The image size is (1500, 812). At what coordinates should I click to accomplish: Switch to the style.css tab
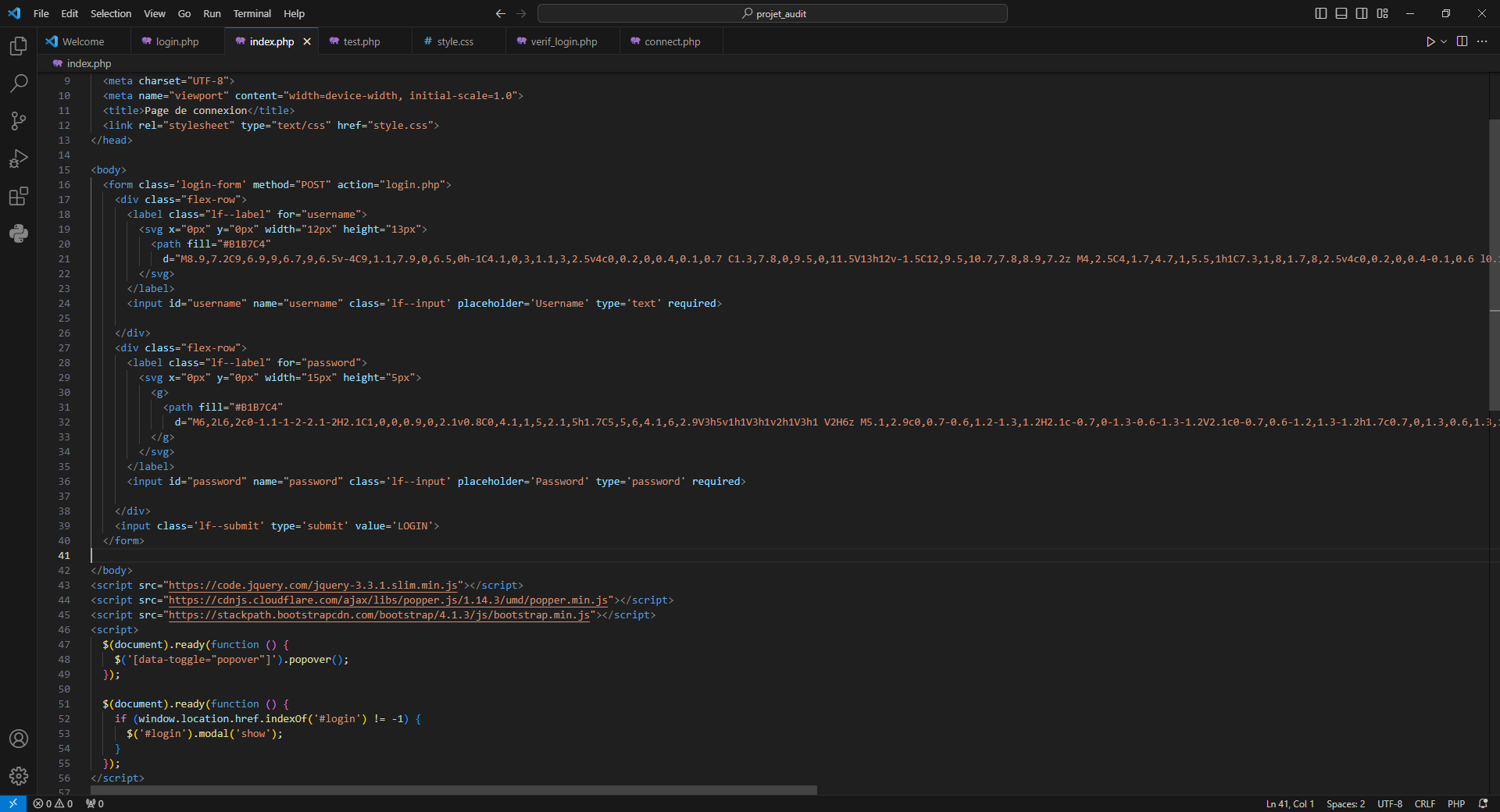[x=455, y=41]
